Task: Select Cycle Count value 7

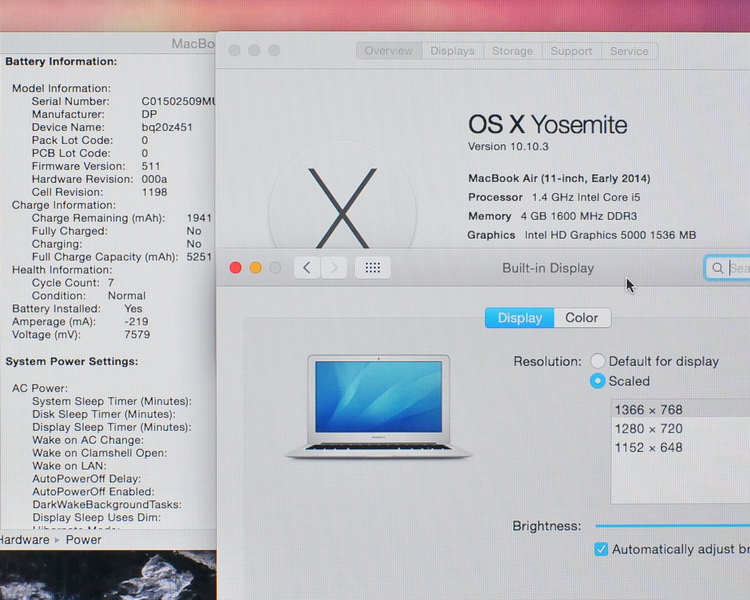Action: pos(110,283)
